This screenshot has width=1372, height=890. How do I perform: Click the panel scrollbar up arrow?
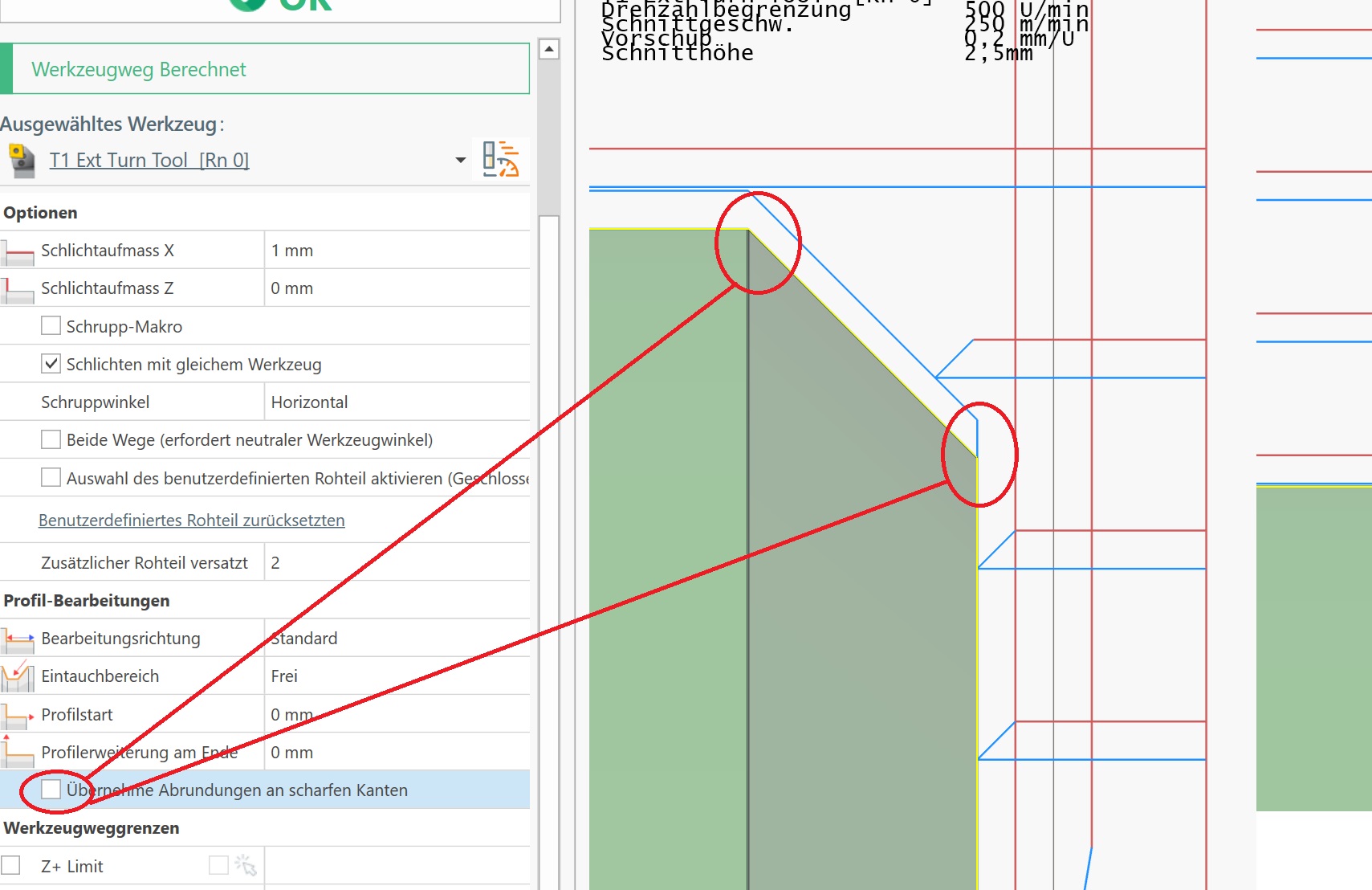(549, 49)
